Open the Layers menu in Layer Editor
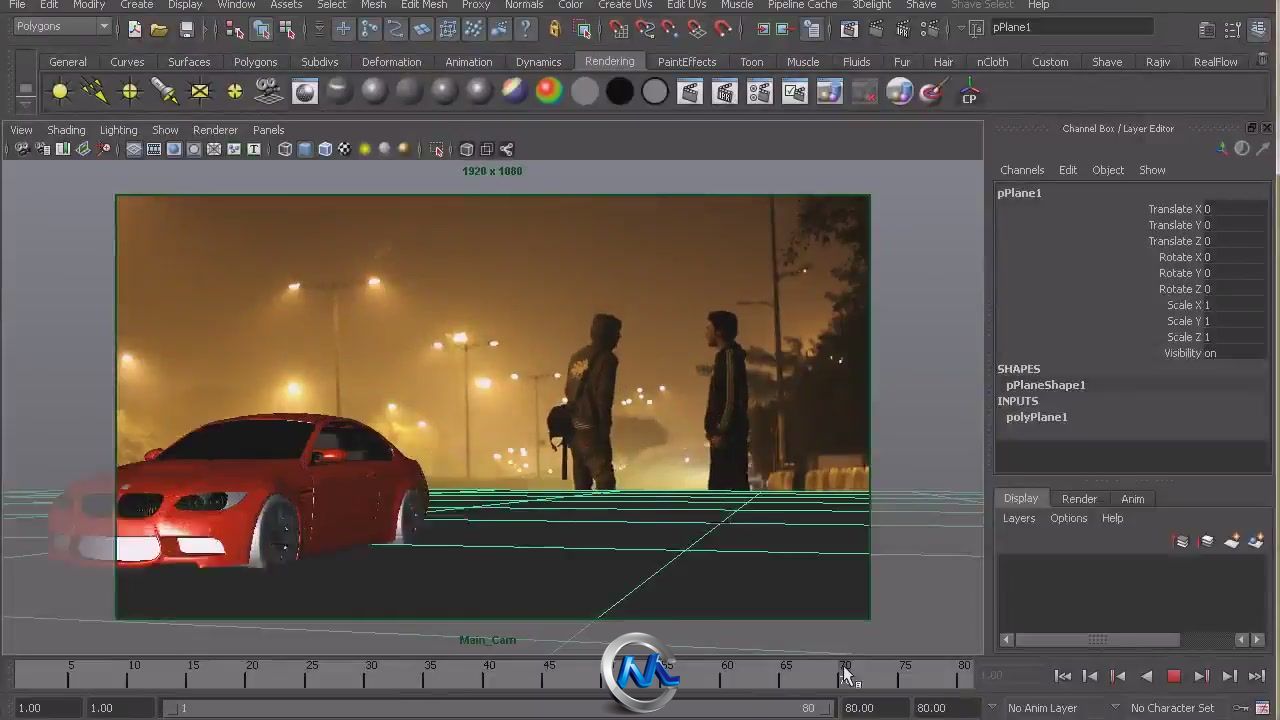Image resolution: width=1280 pixels, height=720 pixels. (1019, 518)
